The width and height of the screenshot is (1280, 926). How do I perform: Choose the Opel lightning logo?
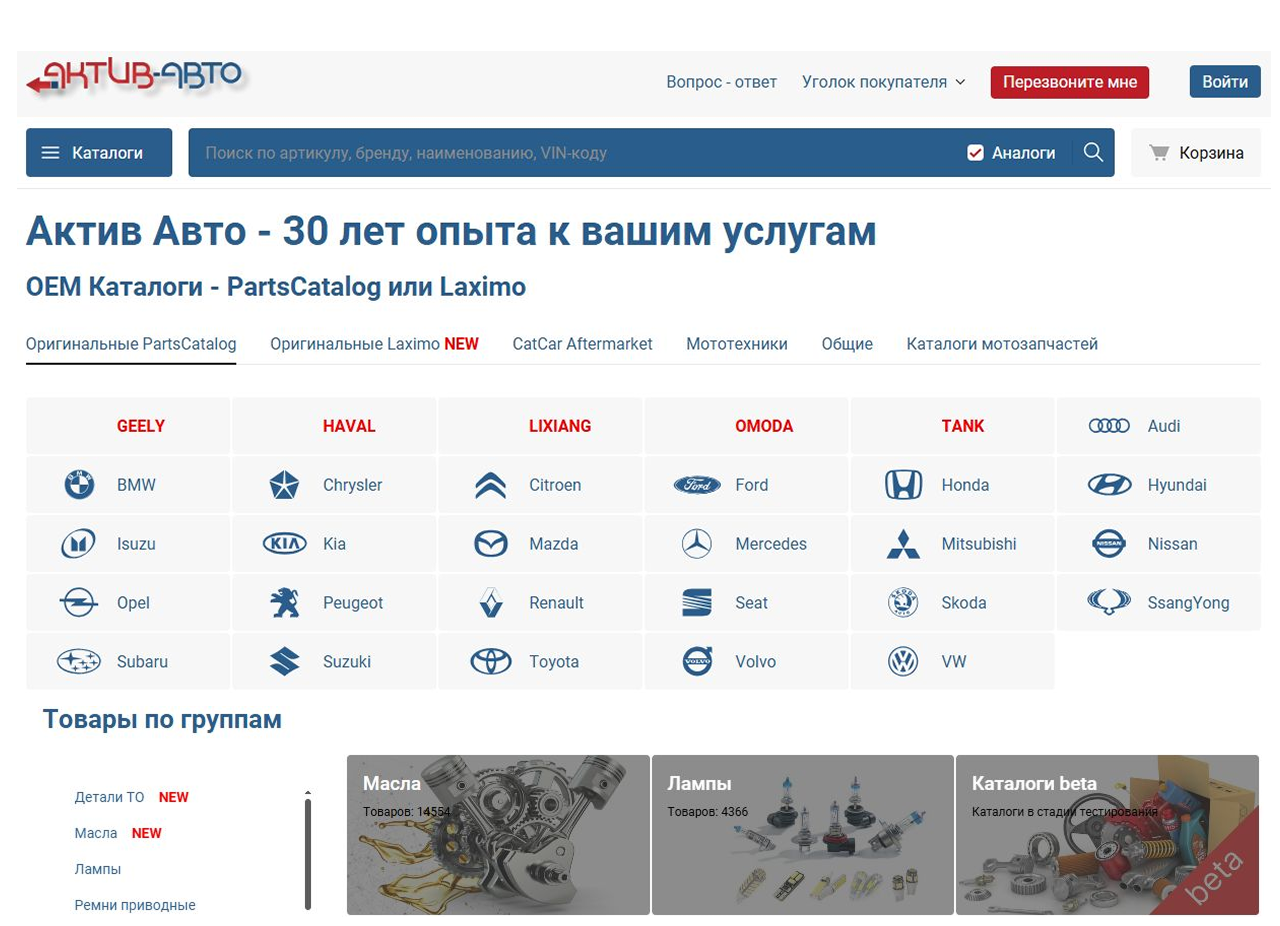[x=79, y=603]
